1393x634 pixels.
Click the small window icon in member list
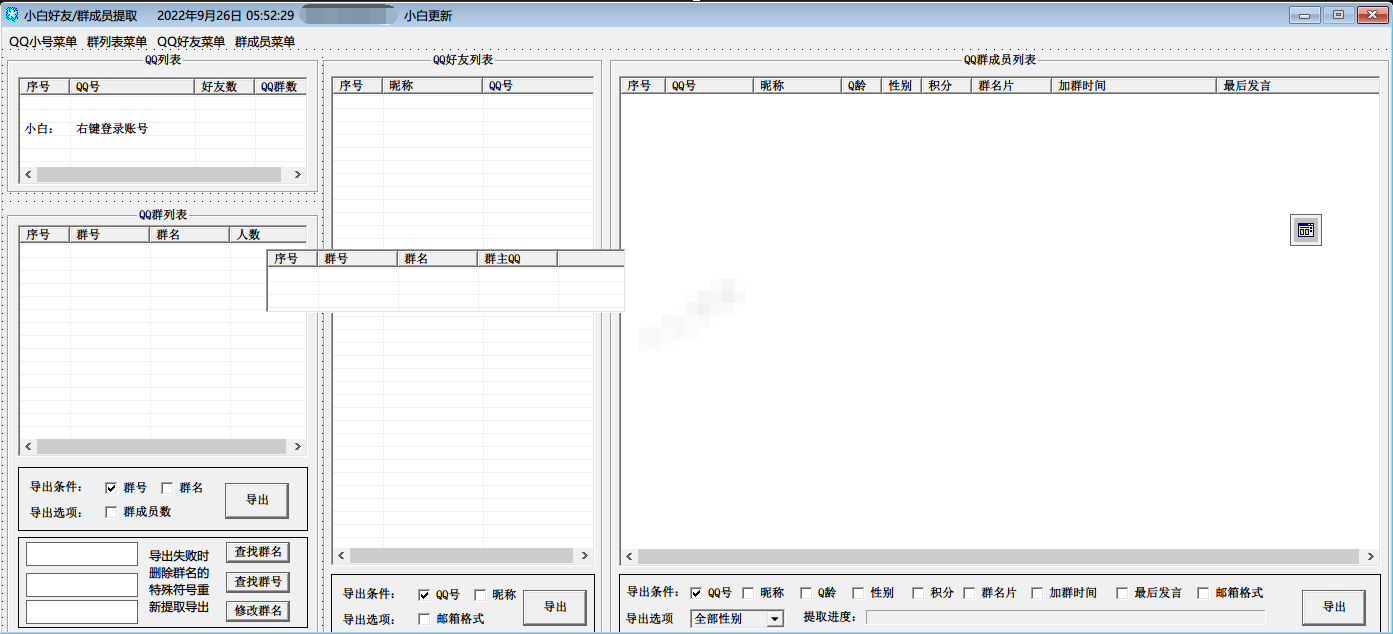1305,230
